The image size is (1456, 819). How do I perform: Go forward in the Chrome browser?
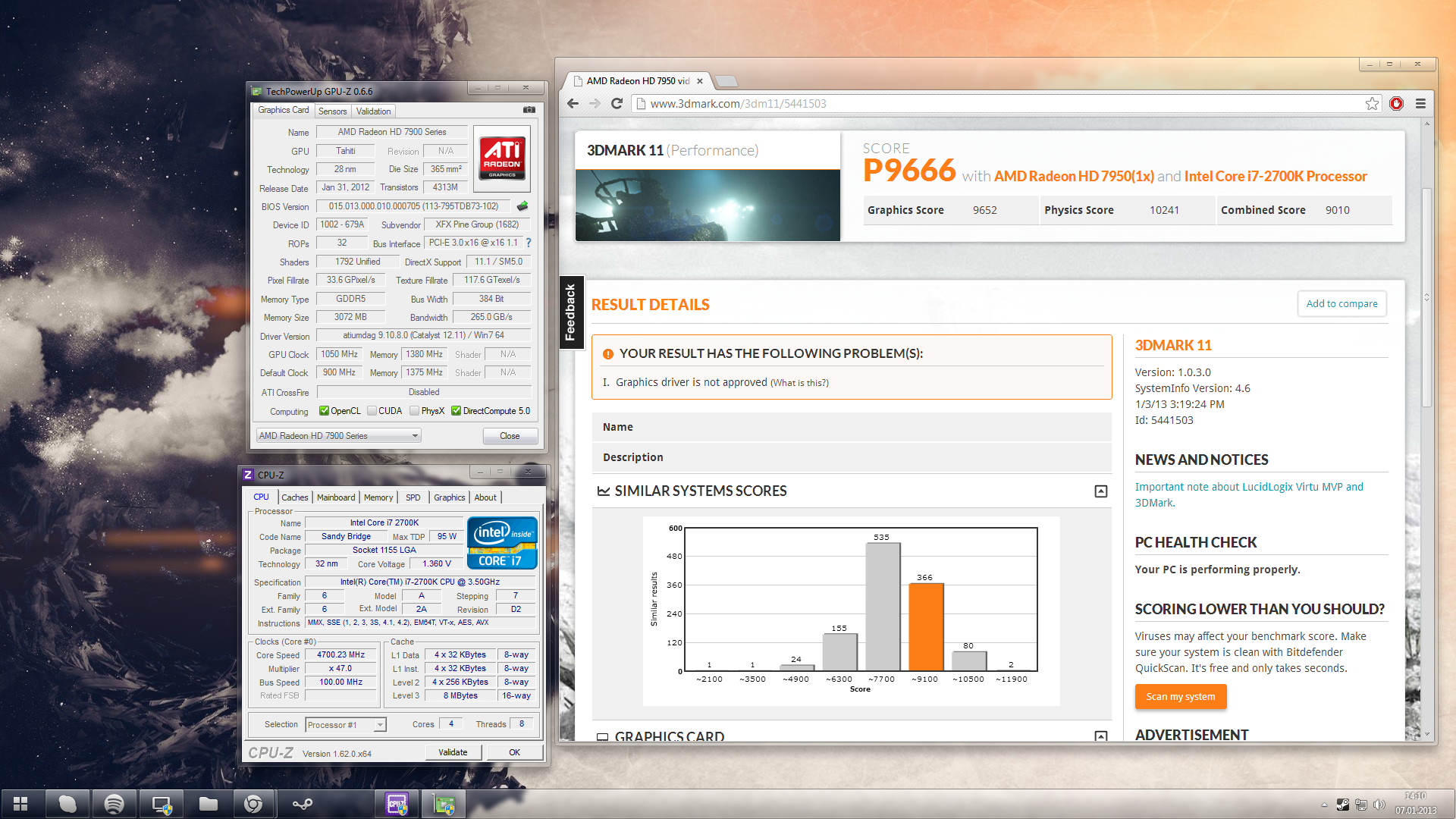click(595, 103)
